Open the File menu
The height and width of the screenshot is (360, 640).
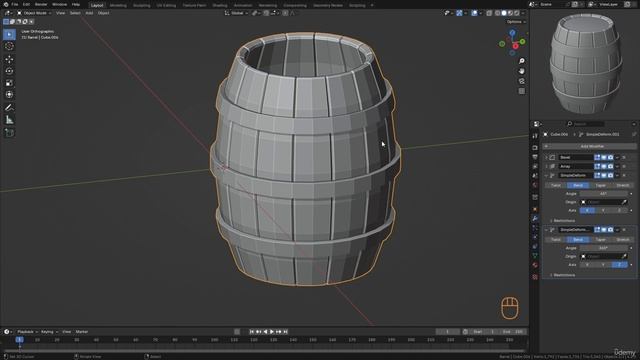(x=15, y=4)
